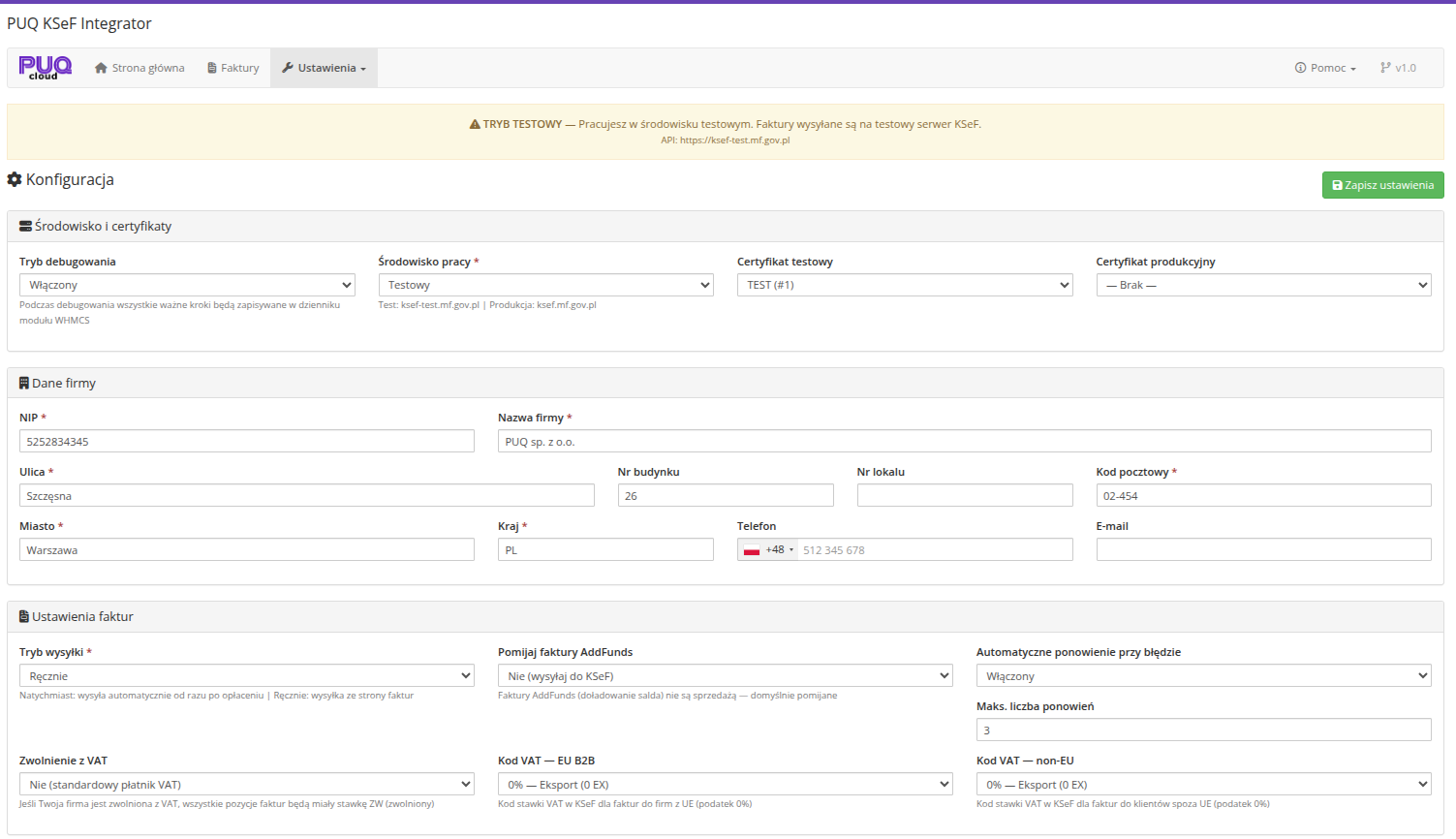Go to Strona główna link

148,68
